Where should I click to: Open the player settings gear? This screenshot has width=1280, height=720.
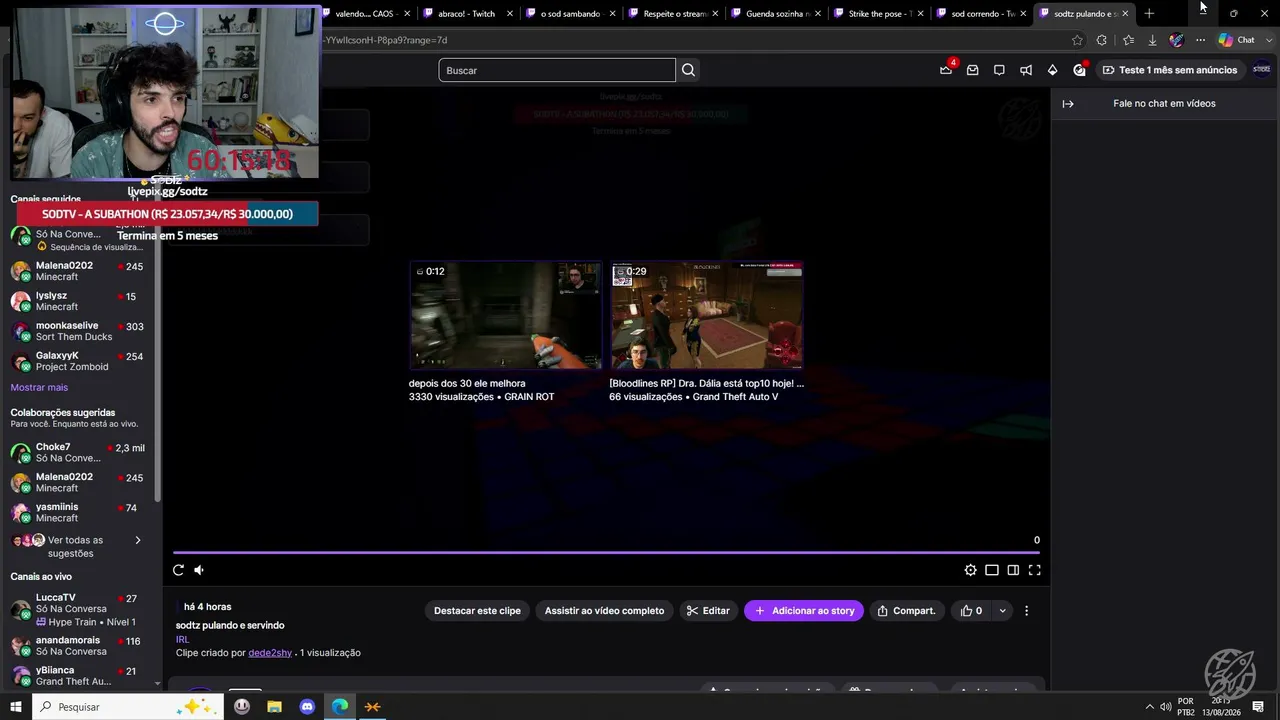coord(970,570)
